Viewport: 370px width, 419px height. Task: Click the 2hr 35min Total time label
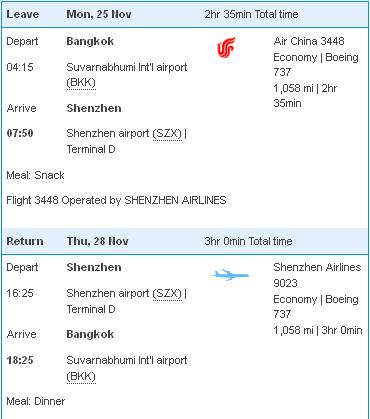(251, 14)
